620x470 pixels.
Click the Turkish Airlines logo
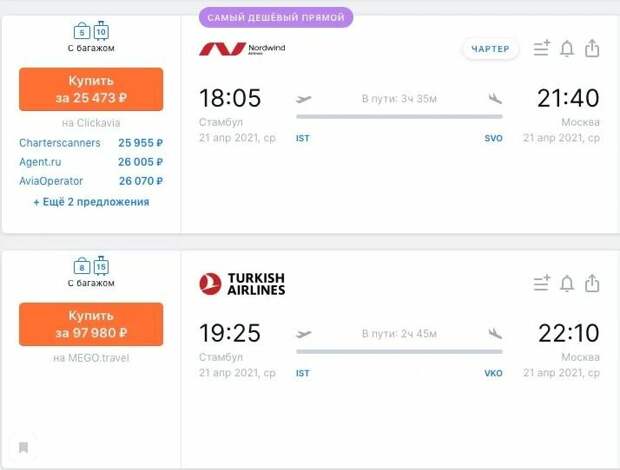(x=242, y=284)
